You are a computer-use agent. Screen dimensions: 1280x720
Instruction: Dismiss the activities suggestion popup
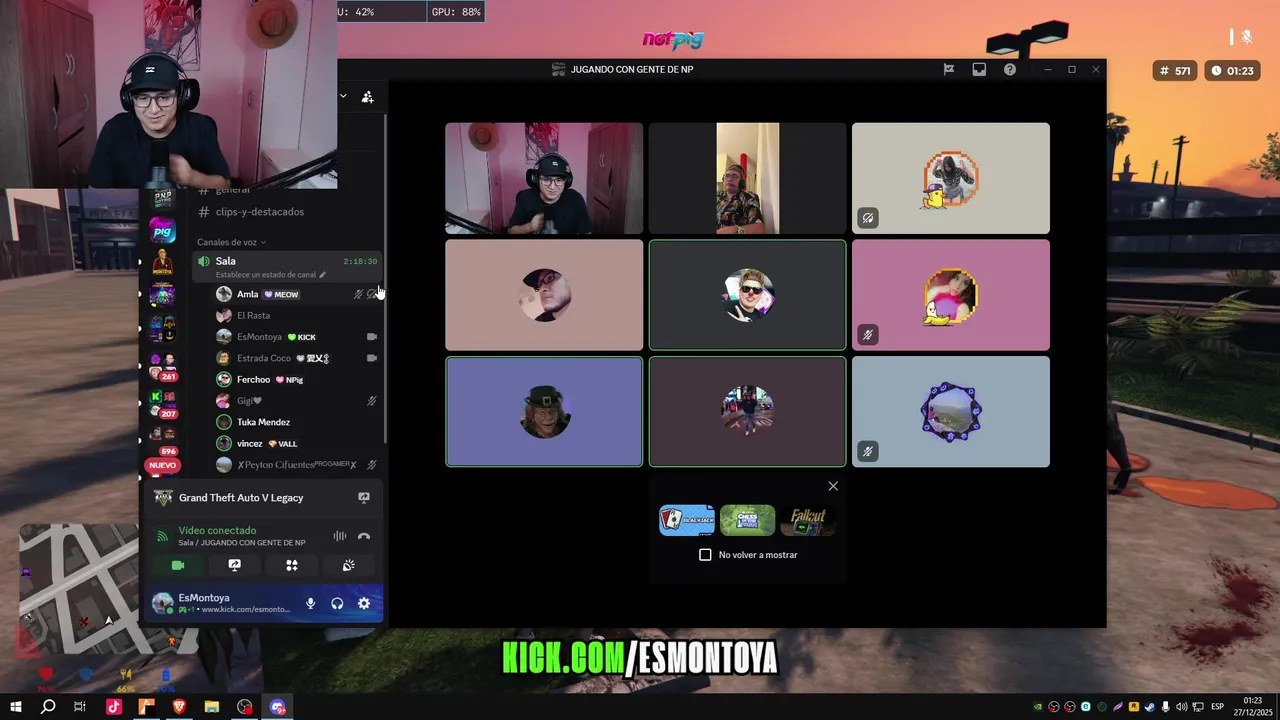[x=833, y=486]
